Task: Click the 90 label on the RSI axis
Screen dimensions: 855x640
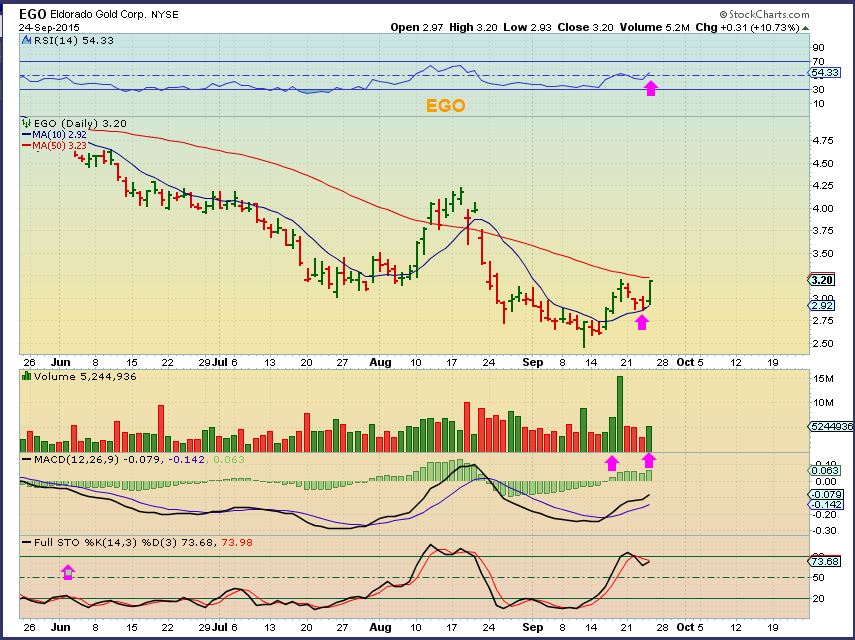Action: point(818,48)
